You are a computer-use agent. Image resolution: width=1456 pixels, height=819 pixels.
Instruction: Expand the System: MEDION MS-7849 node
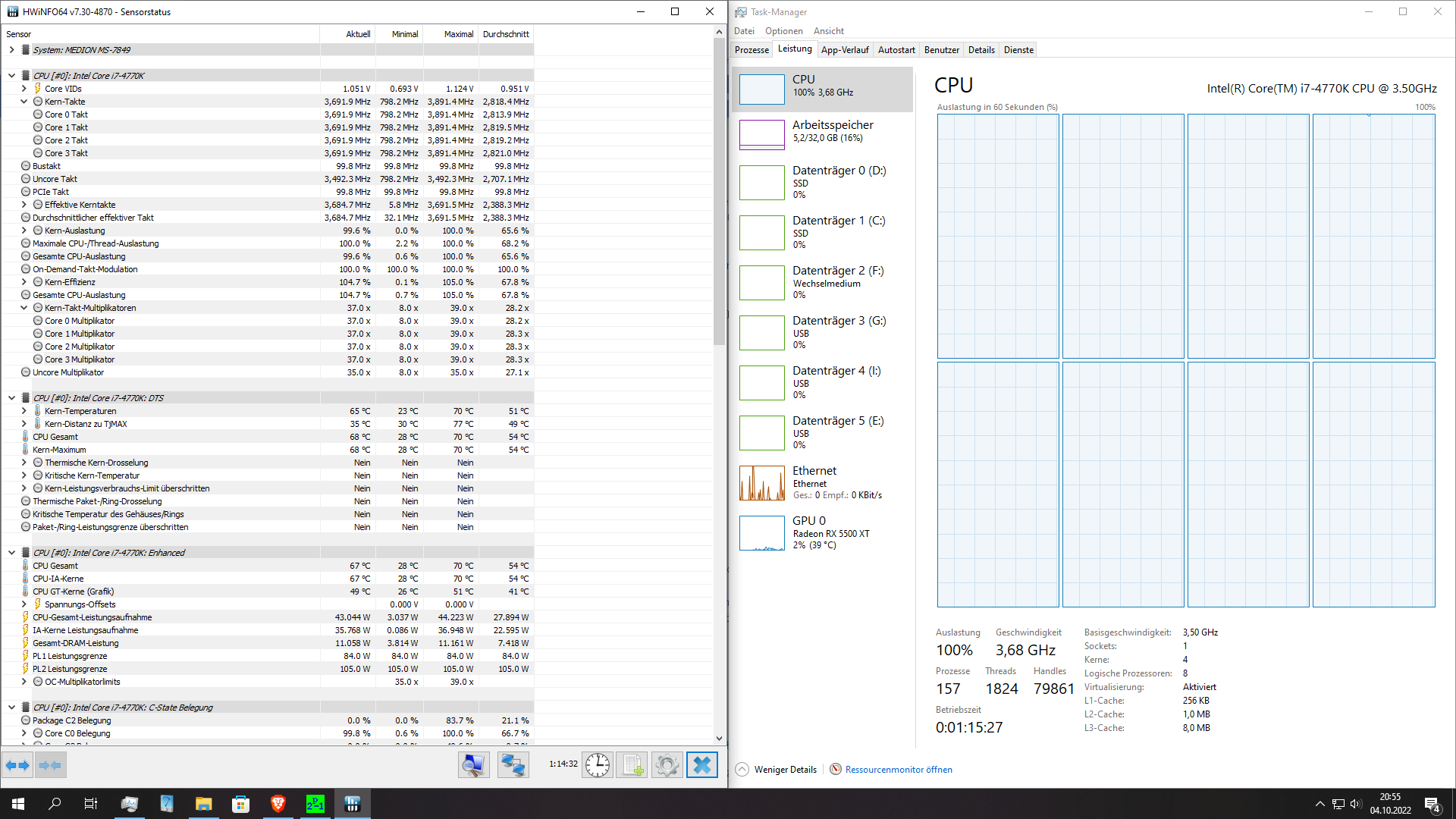[11, 50]
